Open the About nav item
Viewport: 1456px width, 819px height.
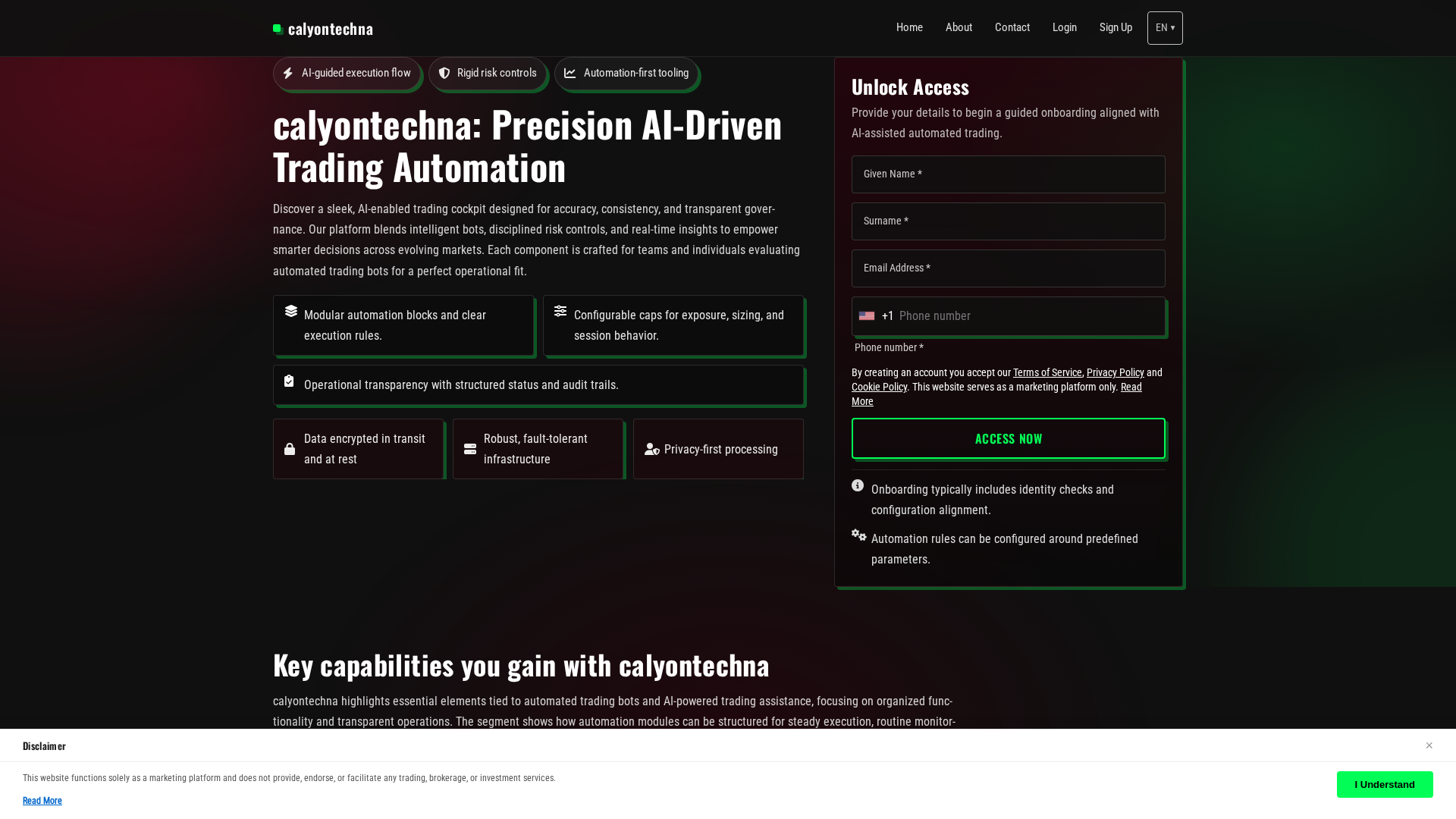pyautogui.click(x=959, y=28)
